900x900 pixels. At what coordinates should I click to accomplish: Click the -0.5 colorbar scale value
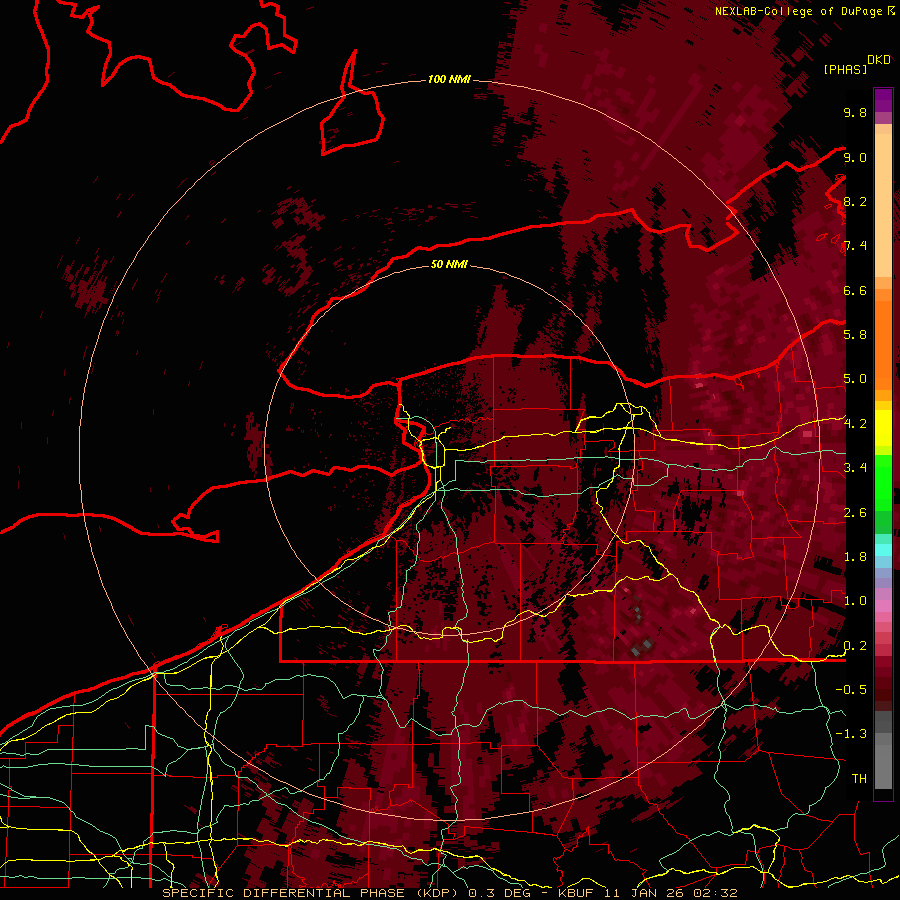tap(851, 690)
